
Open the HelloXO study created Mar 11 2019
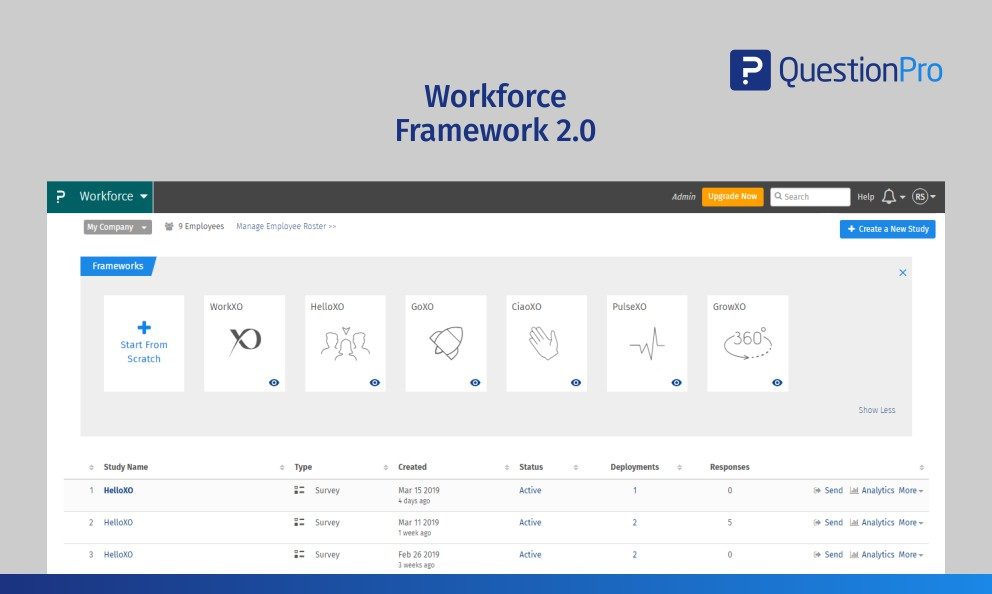tap(118, 523)
